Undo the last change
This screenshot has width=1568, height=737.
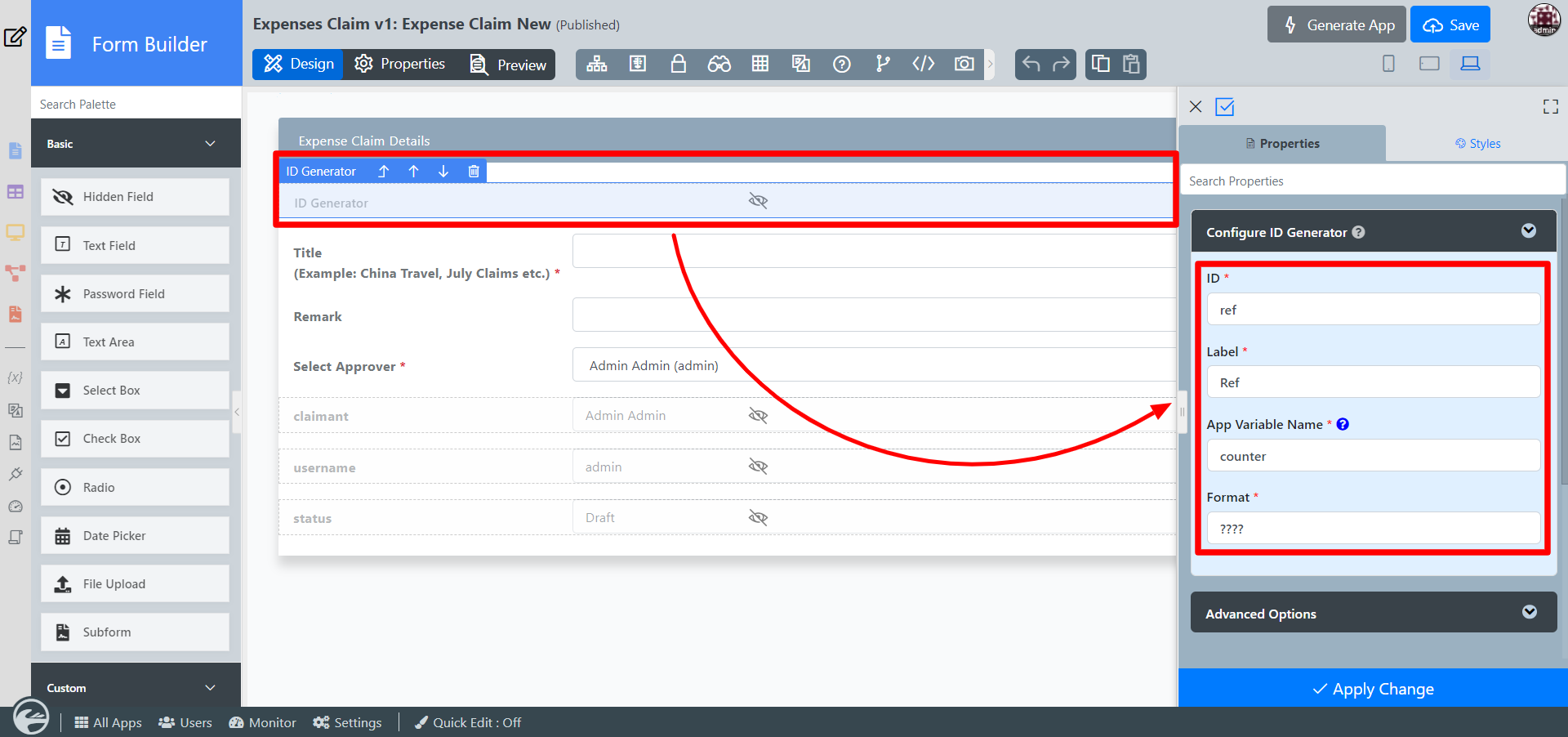pos(1031,64)
